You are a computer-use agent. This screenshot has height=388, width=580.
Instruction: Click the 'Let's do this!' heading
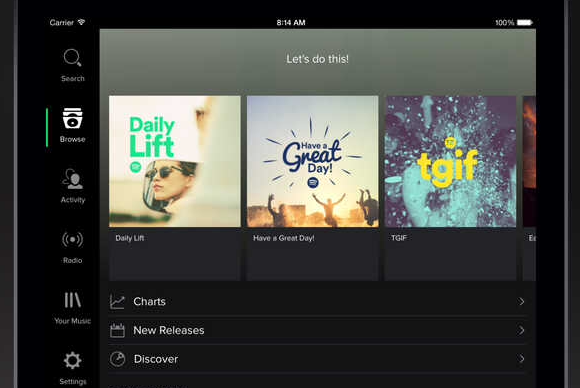tap(317, 59)
